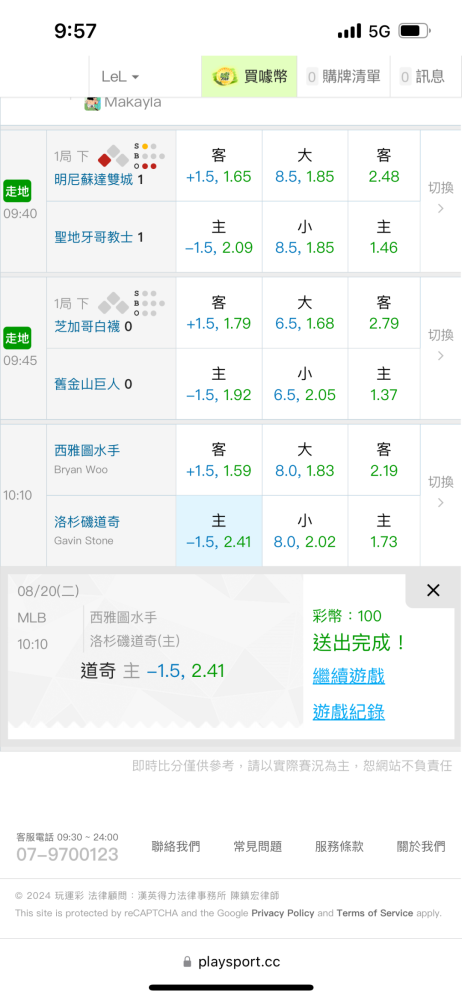The width and height of the screenshot is (462, 1000).
Task: Open team 聖地牙哥教士
Action: click(94, 237)
